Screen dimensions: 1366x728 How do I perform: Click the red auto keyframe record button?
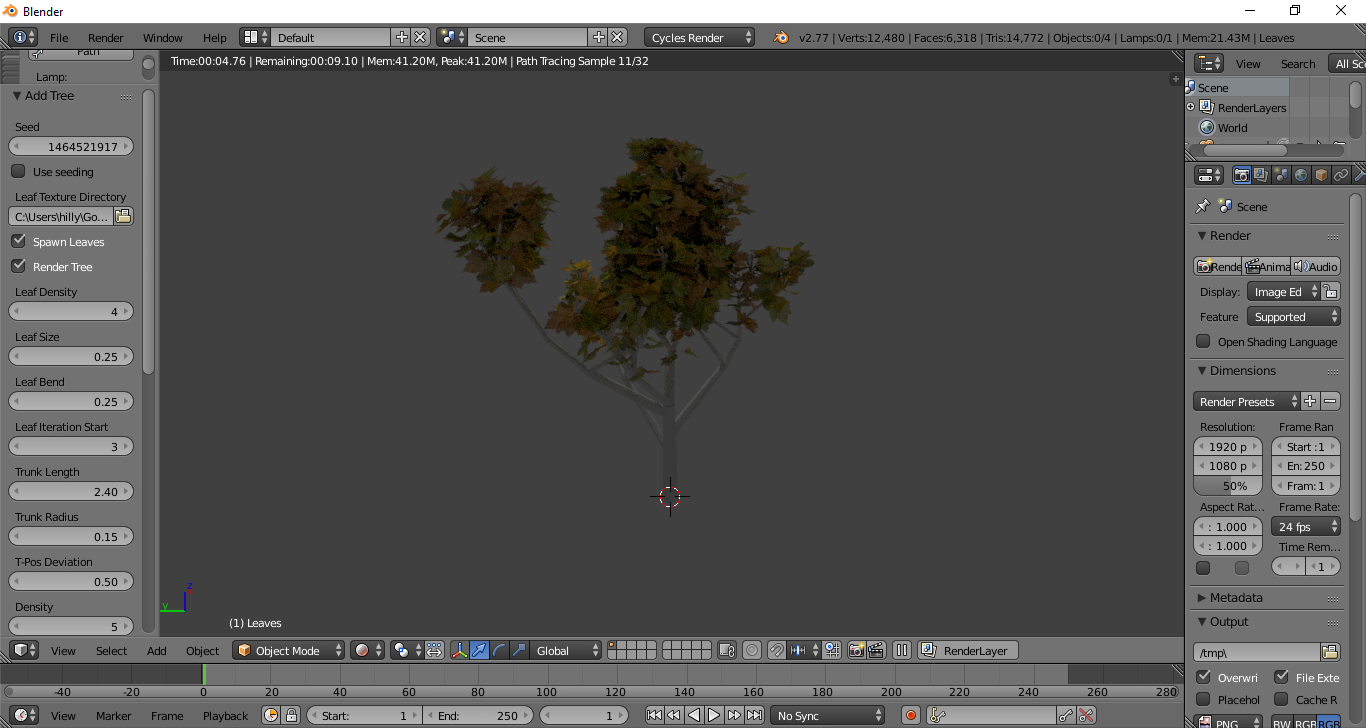coord(911,715)
